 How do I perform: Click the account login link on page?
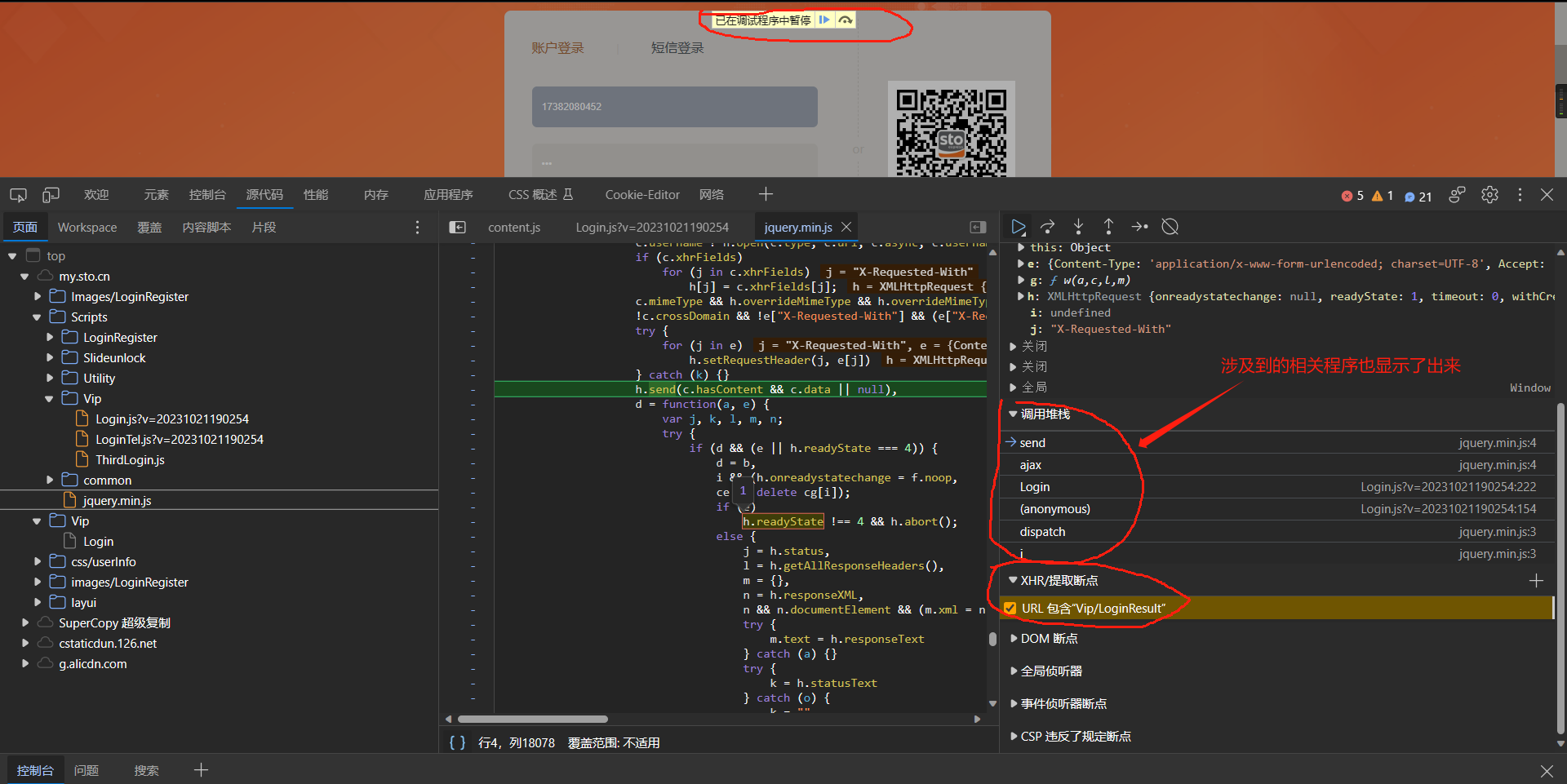pos(558,48)
